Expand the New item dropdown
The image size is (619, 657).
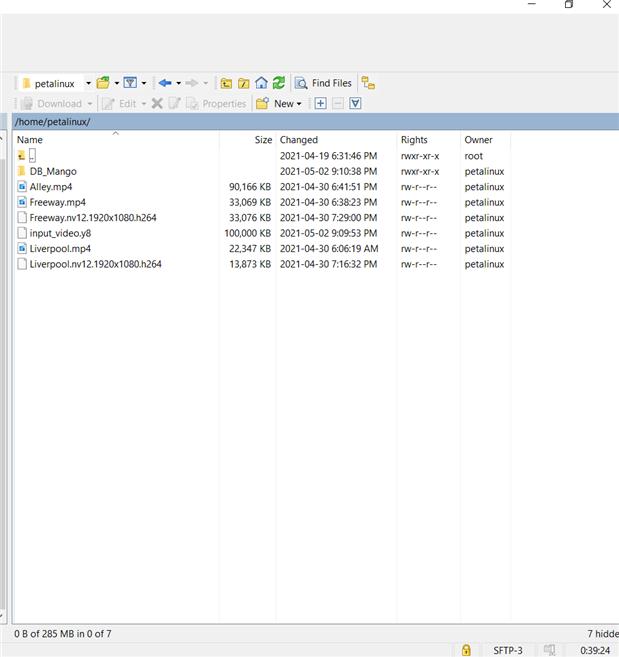299,103
